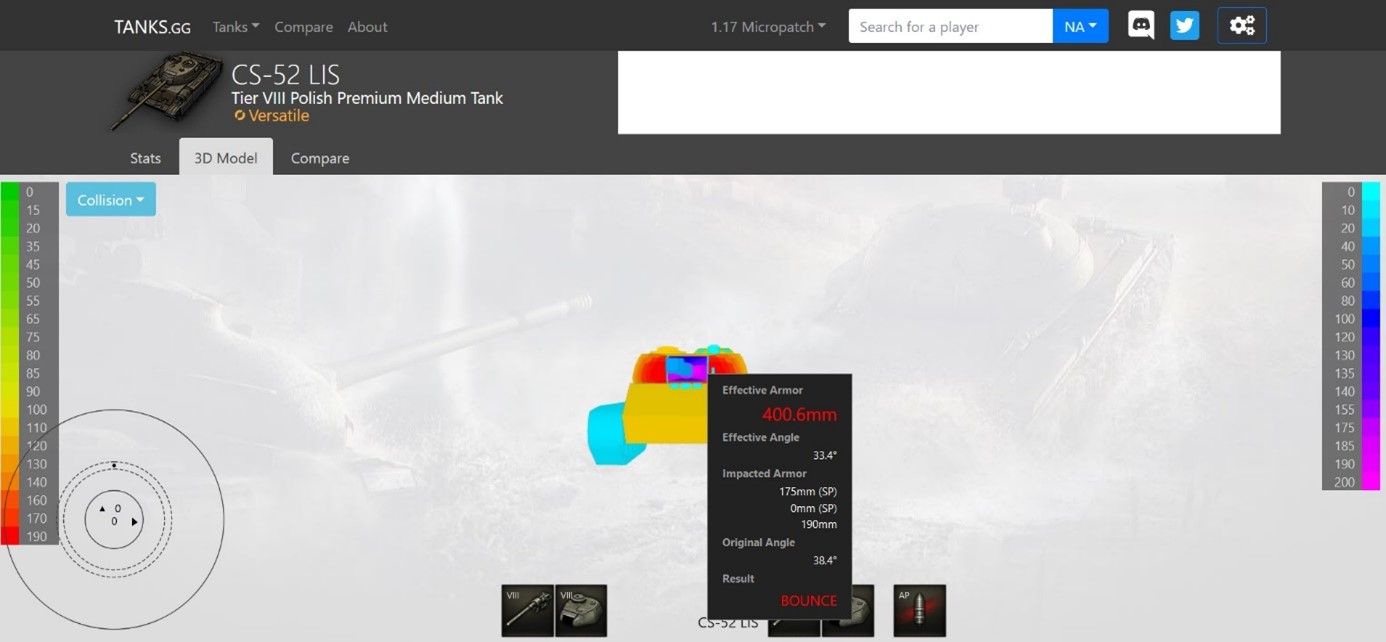Switch to the Stats tab

tap(145, 158)
